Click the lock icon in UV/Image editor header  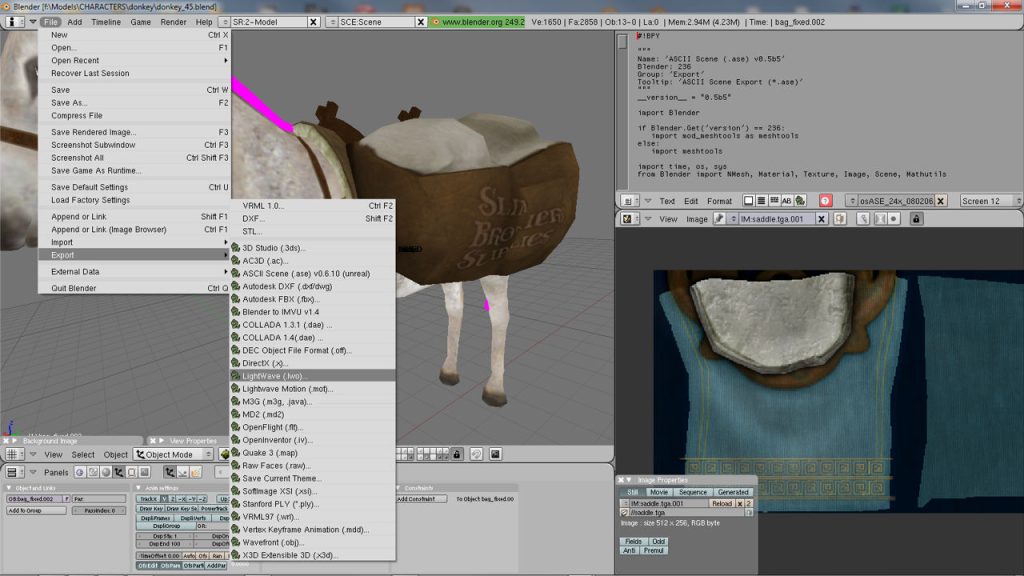pyautogui.click(x=916, y=221)
